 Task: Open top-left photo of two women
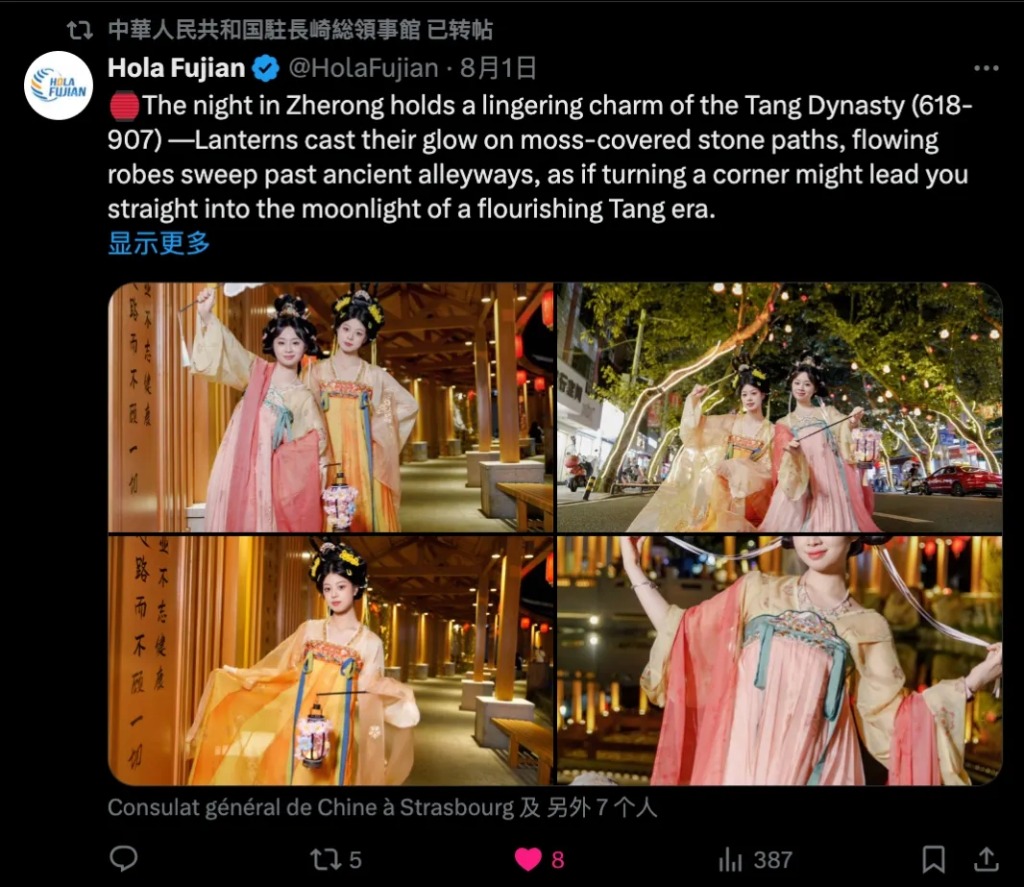[x=330, y=407]
